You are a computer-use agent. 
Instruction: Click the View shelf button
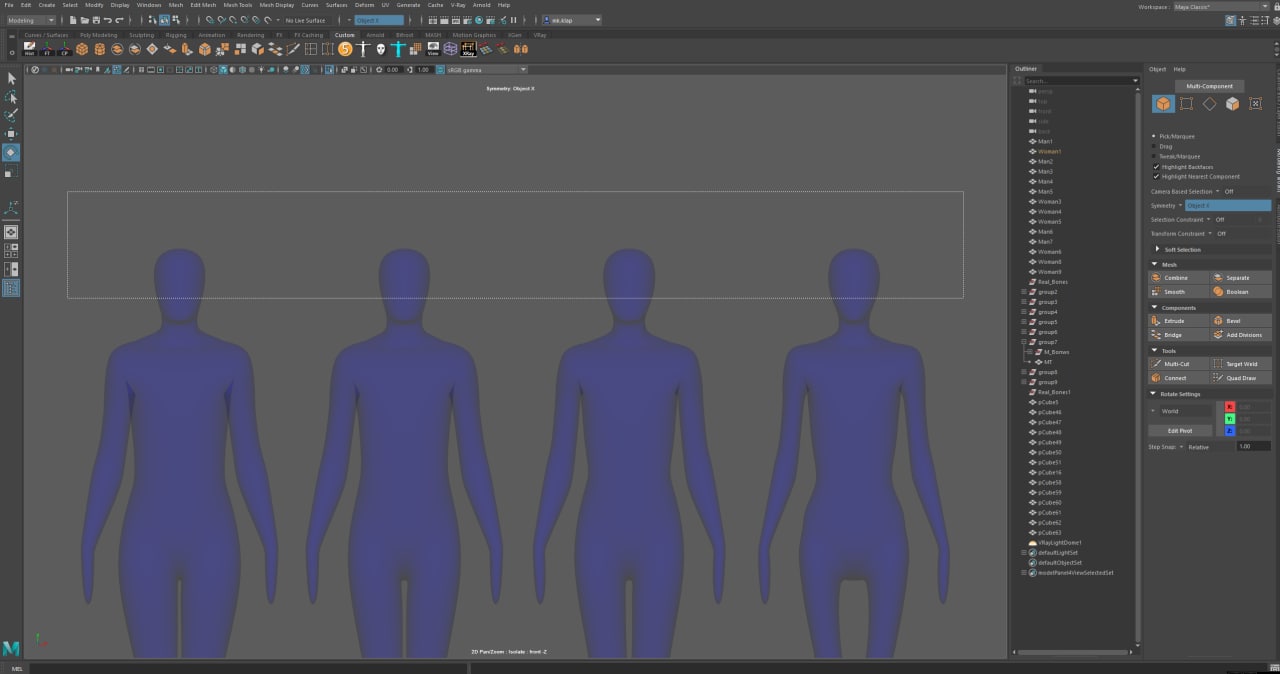pyautogui.click(x=433, y=48)
